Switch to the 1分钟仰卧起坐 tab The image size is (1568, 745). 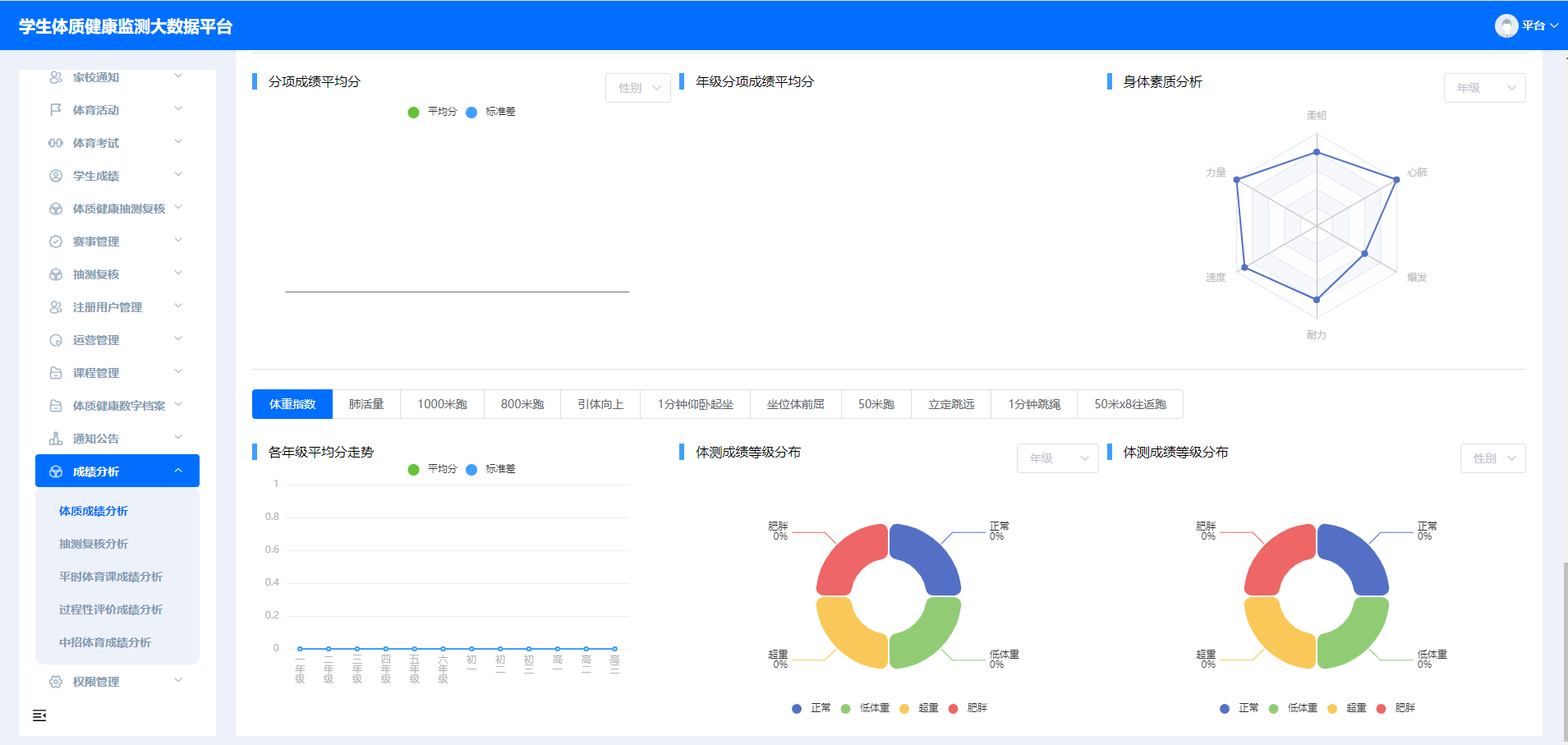695,404
